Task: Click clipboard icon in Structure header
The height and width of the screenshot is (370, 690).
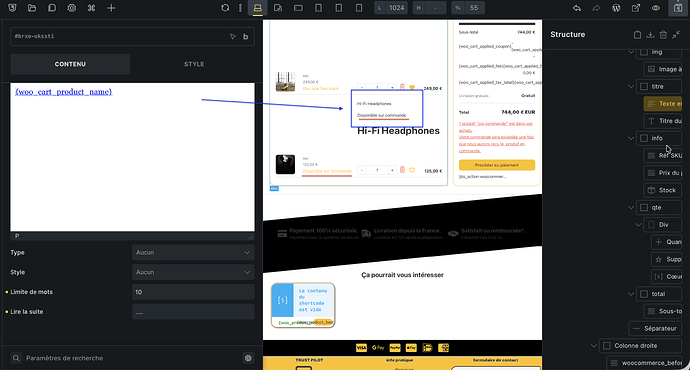Action: pos(637,35)
